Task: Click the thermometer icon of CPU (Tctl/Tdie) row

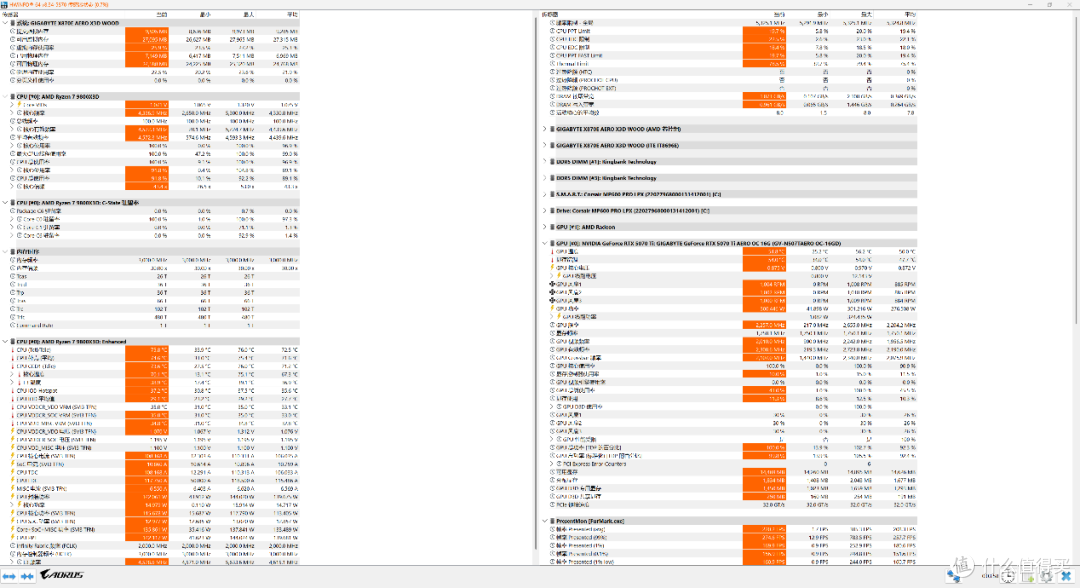Action: [x=12, y=349]
